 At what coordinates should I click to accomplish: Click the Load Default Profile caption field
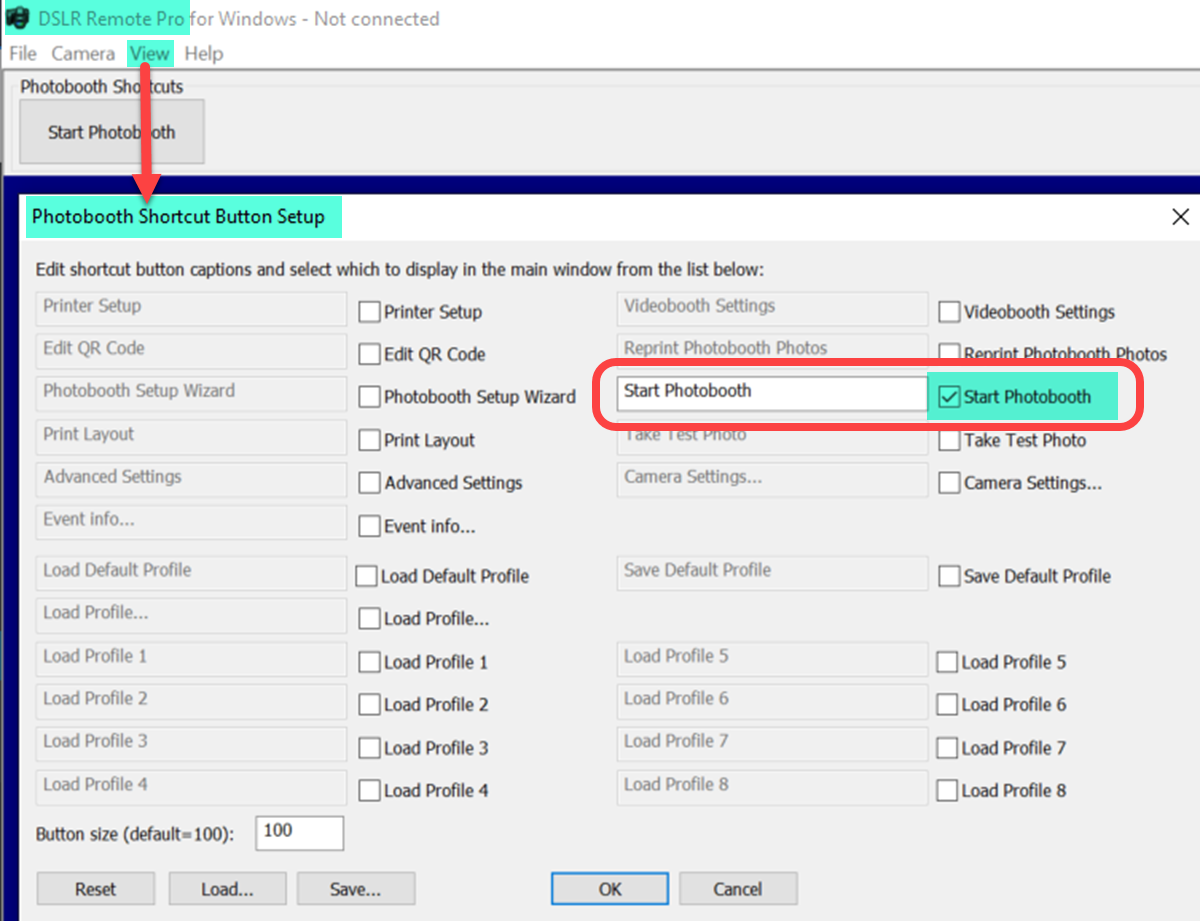(x=192, y=573)
